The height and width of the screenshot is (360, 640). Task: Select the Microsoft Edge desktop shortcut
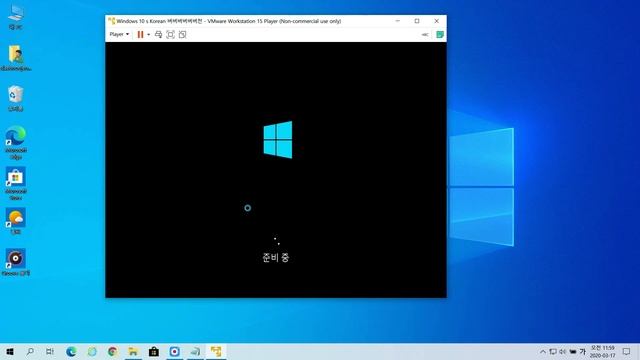point(16,142)
